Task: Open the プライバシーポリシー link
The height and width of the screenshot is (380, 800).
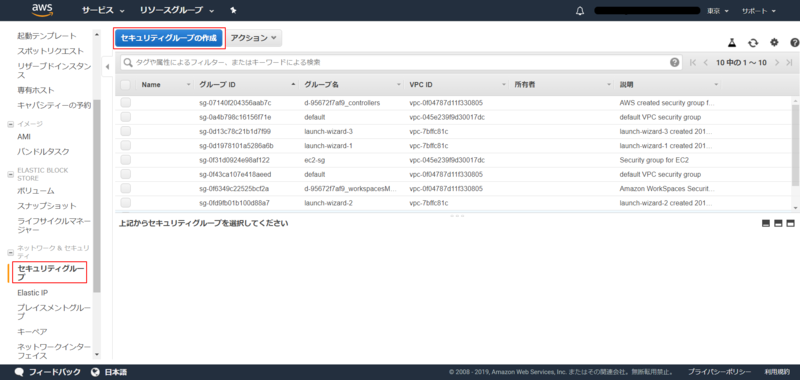Action: click(719, 372)
